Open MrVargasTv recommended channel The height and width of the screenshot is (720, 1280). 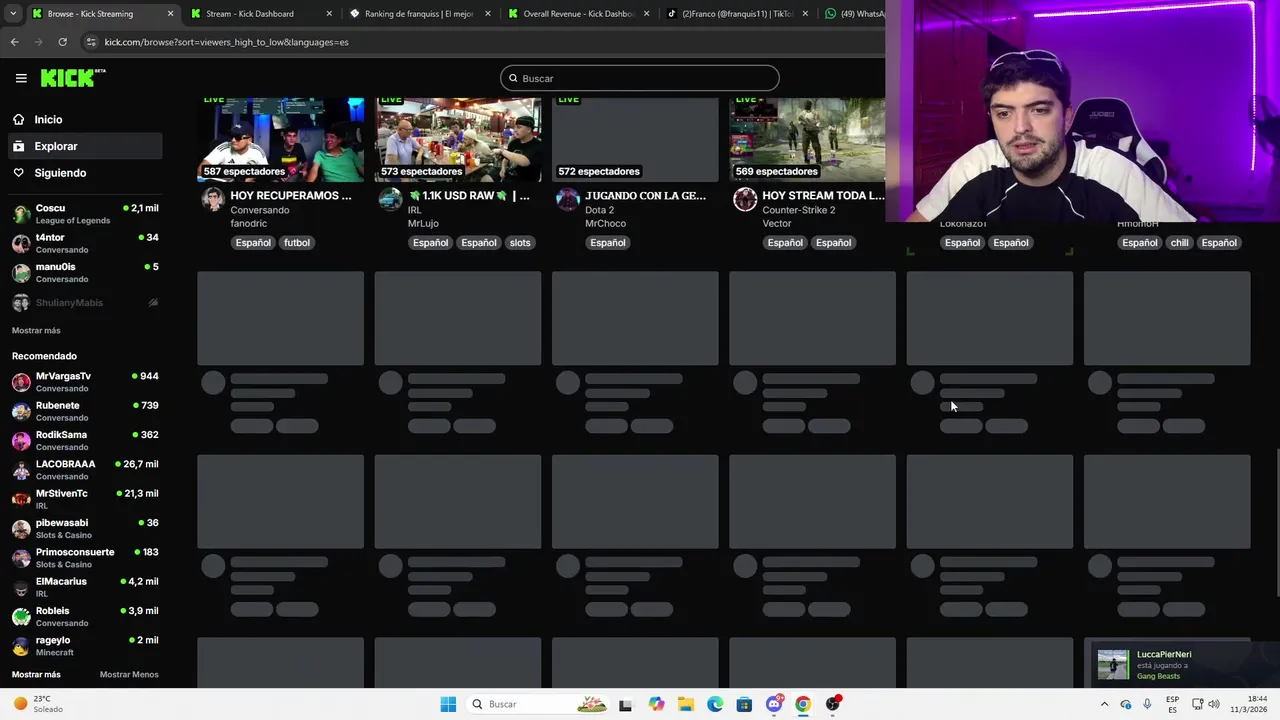point(85,382)
